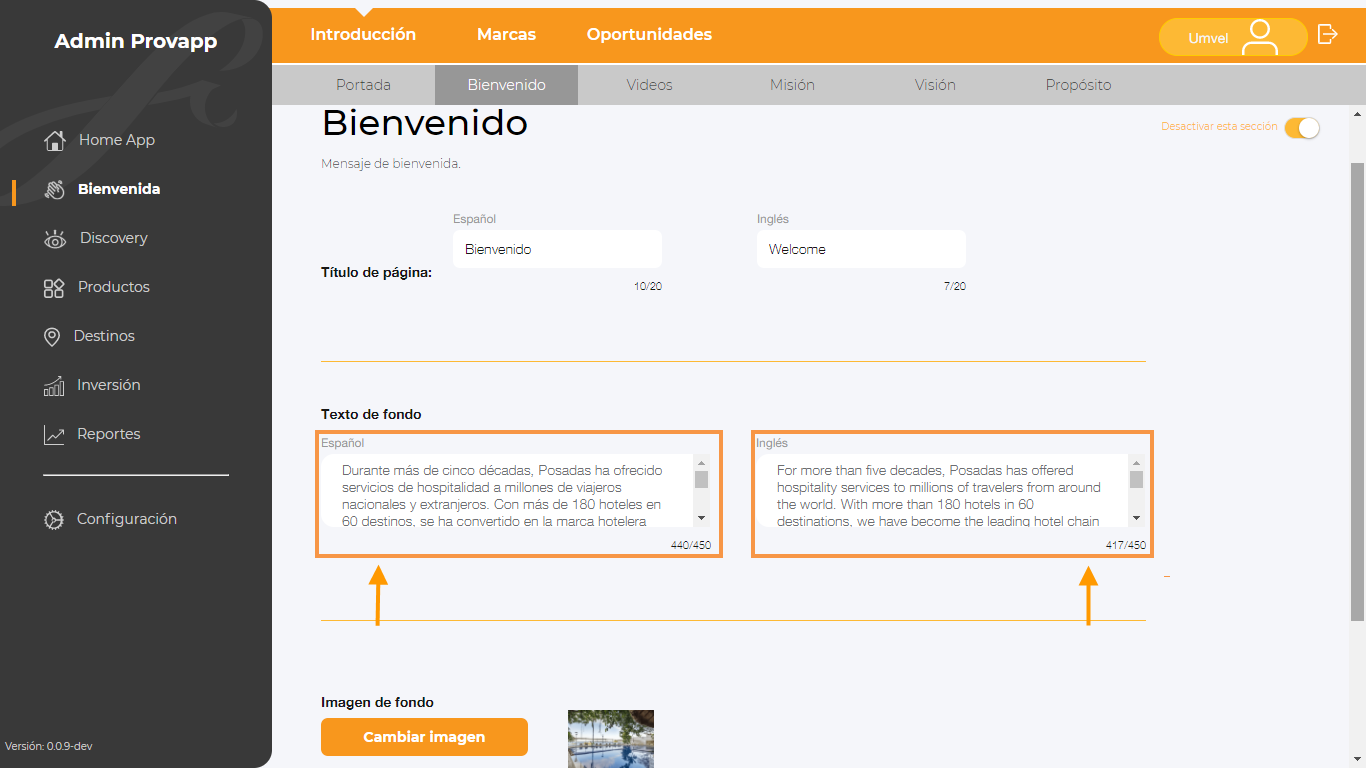Open Discovery label in sidebar
The image size is (1366, 768).
[113, 238]
